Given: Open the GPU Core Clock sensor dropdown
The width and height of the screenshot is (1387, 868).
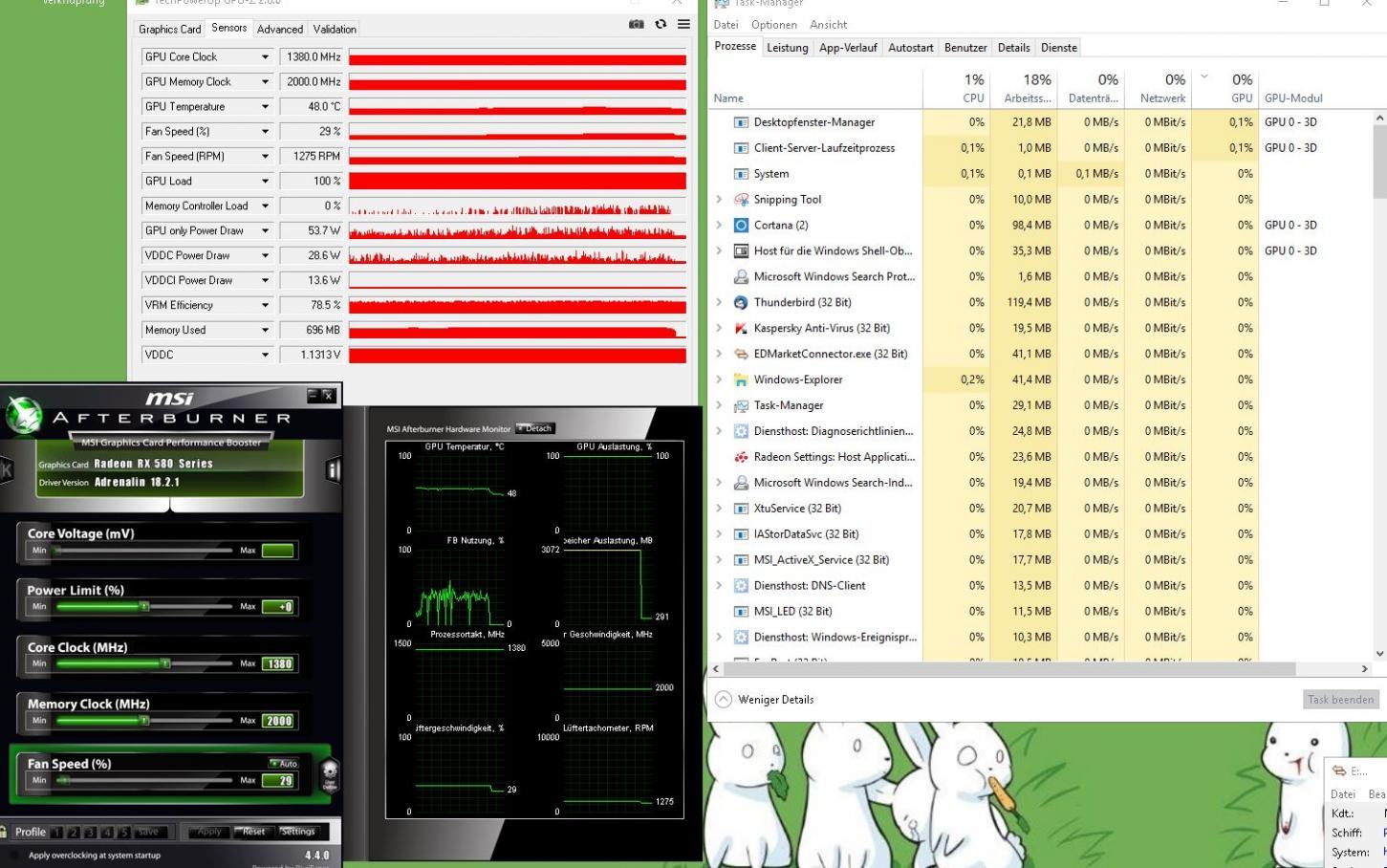Looking at the screenshot, I should (265, 57).
